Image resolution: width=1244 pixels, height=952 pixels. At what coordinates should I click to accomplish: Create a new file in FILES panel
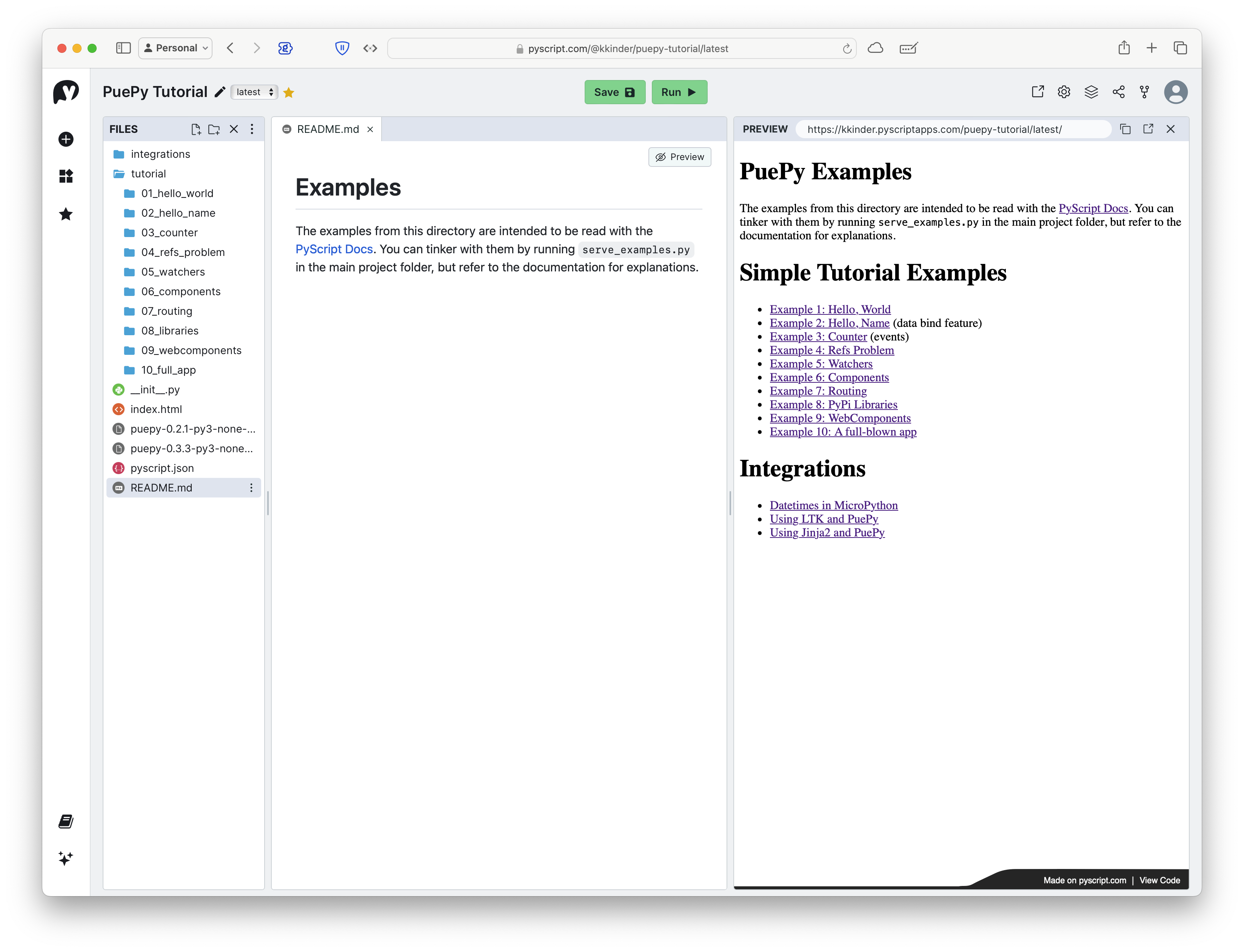coord(196,129)
